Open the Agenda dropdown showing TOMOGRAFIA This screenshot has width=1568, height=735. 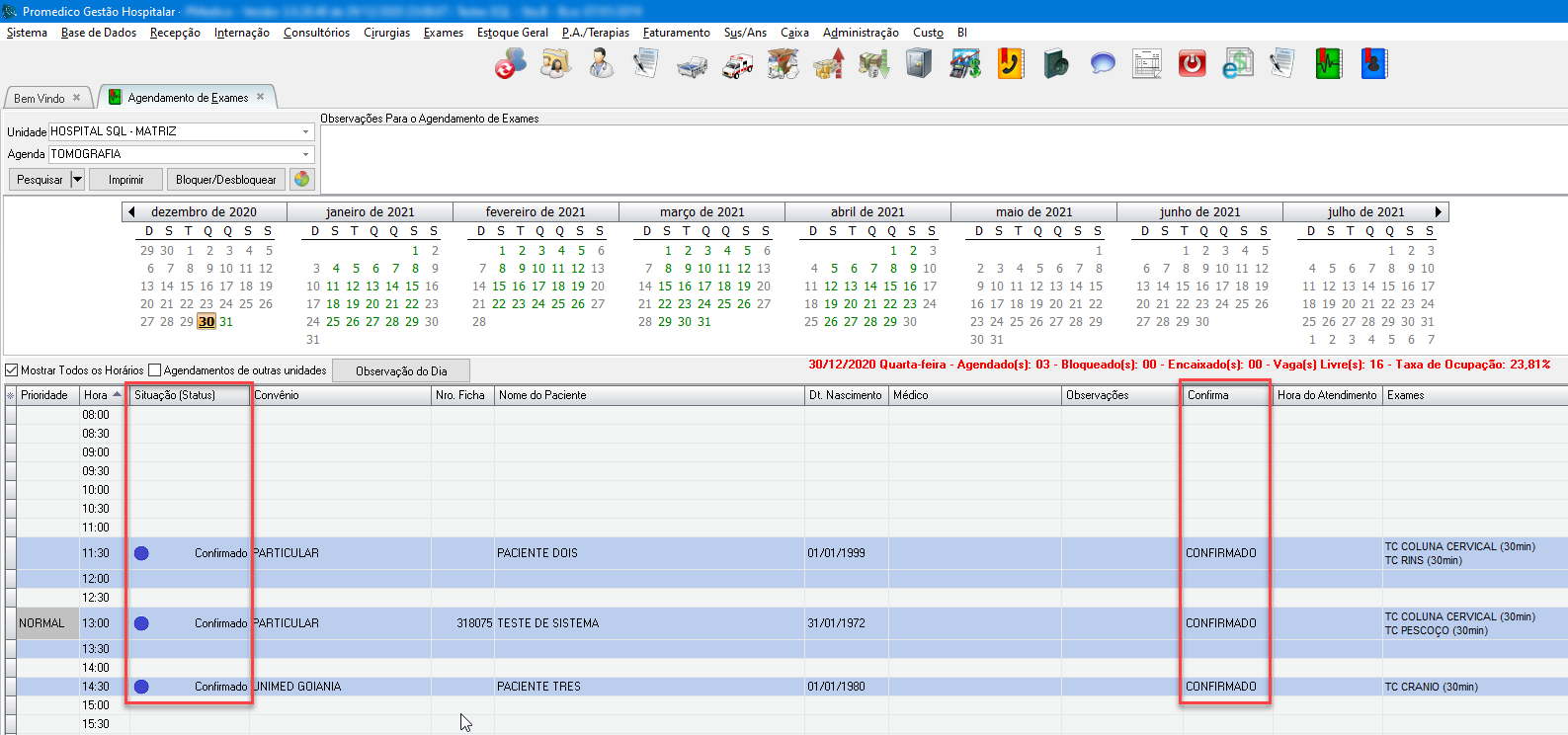click(305, 154)
